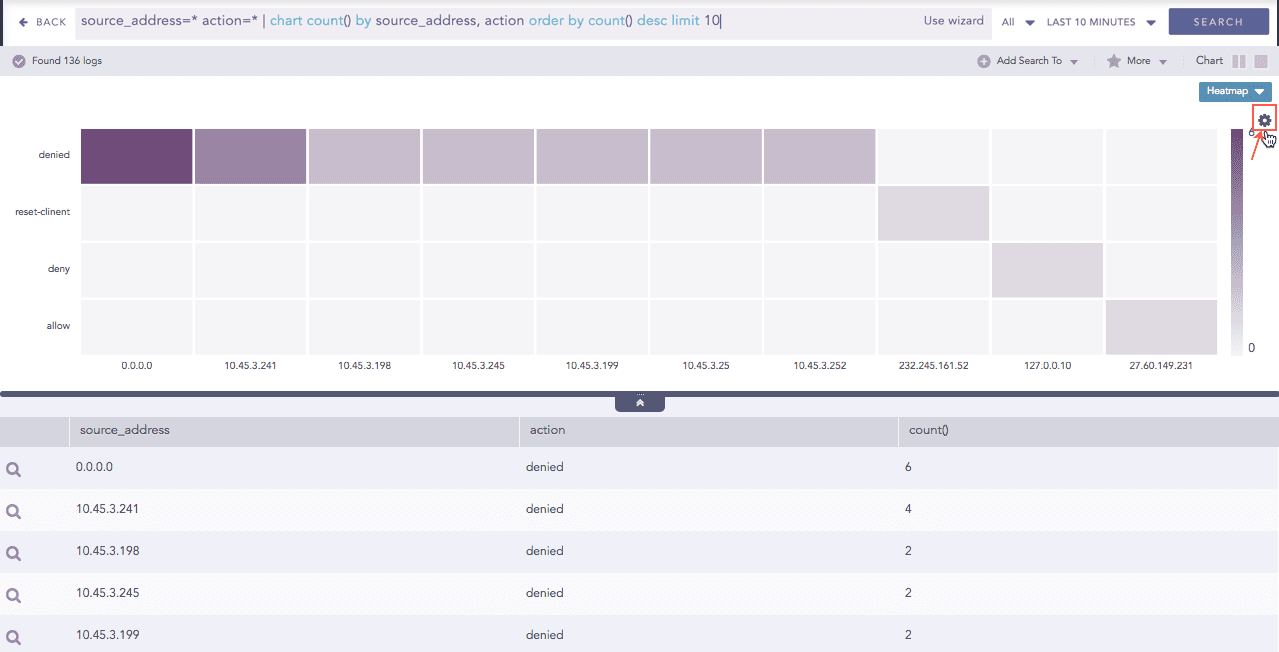Click the magnifier icon for the 10.45.3.241 row
Viewport: 1279px width, 652px height.
[14, 511]
